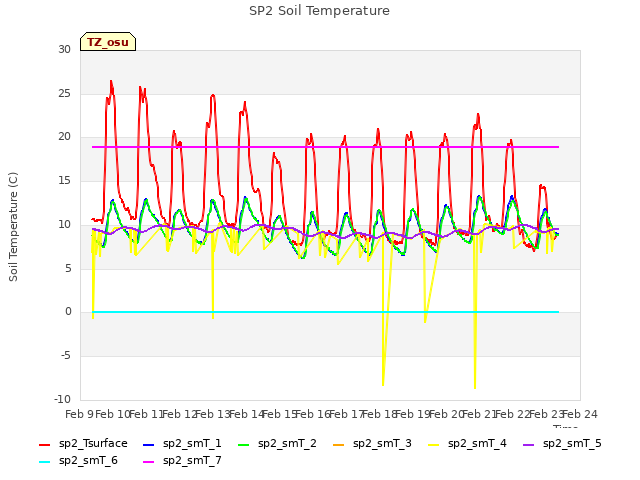Click the blue sp2_smT_1 legend swatch
The image size is (640, 480).
[149, 444]
